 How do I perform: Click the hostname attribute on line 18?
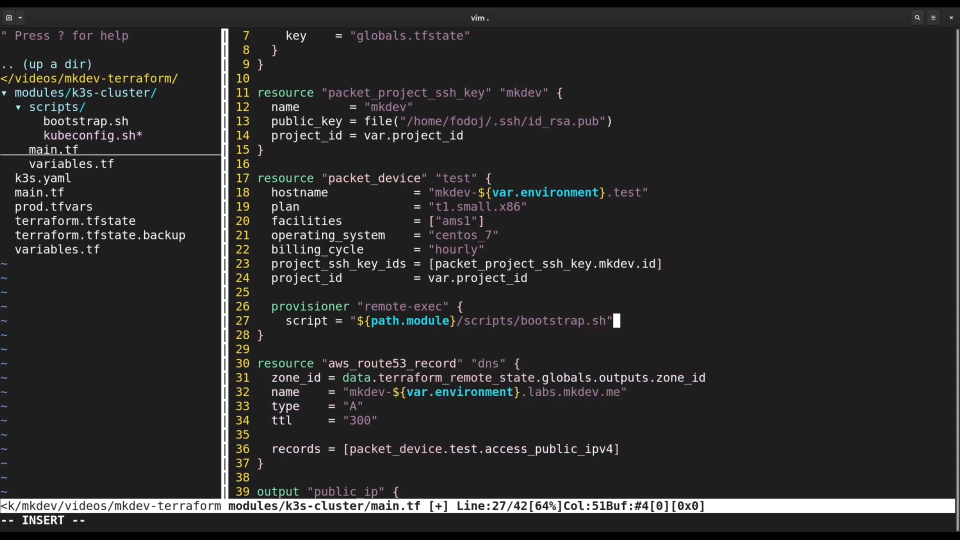[x=299, y=192]
